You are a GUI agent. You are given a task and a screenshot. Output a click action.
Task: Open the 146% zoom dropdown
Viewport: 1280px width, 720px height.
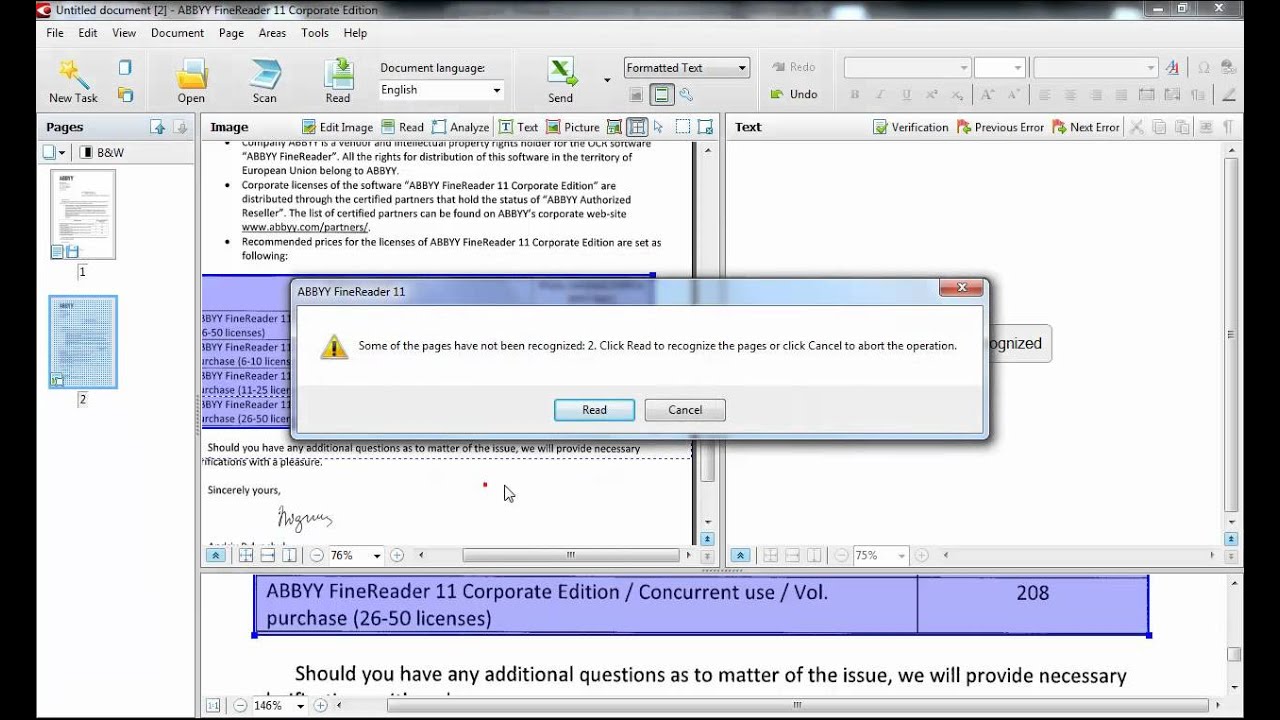pyautogui.click(x=301, y=706)
